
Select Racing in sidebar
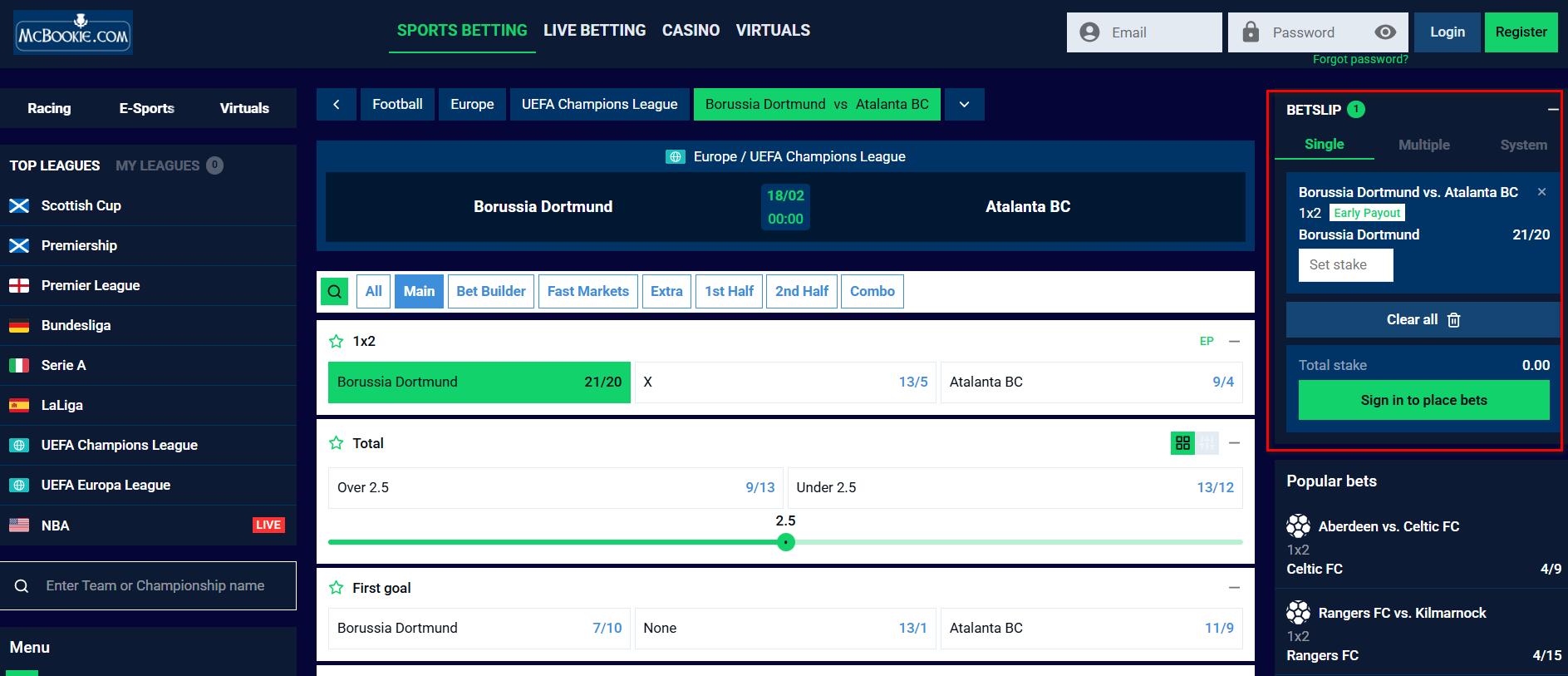(49, 108)
